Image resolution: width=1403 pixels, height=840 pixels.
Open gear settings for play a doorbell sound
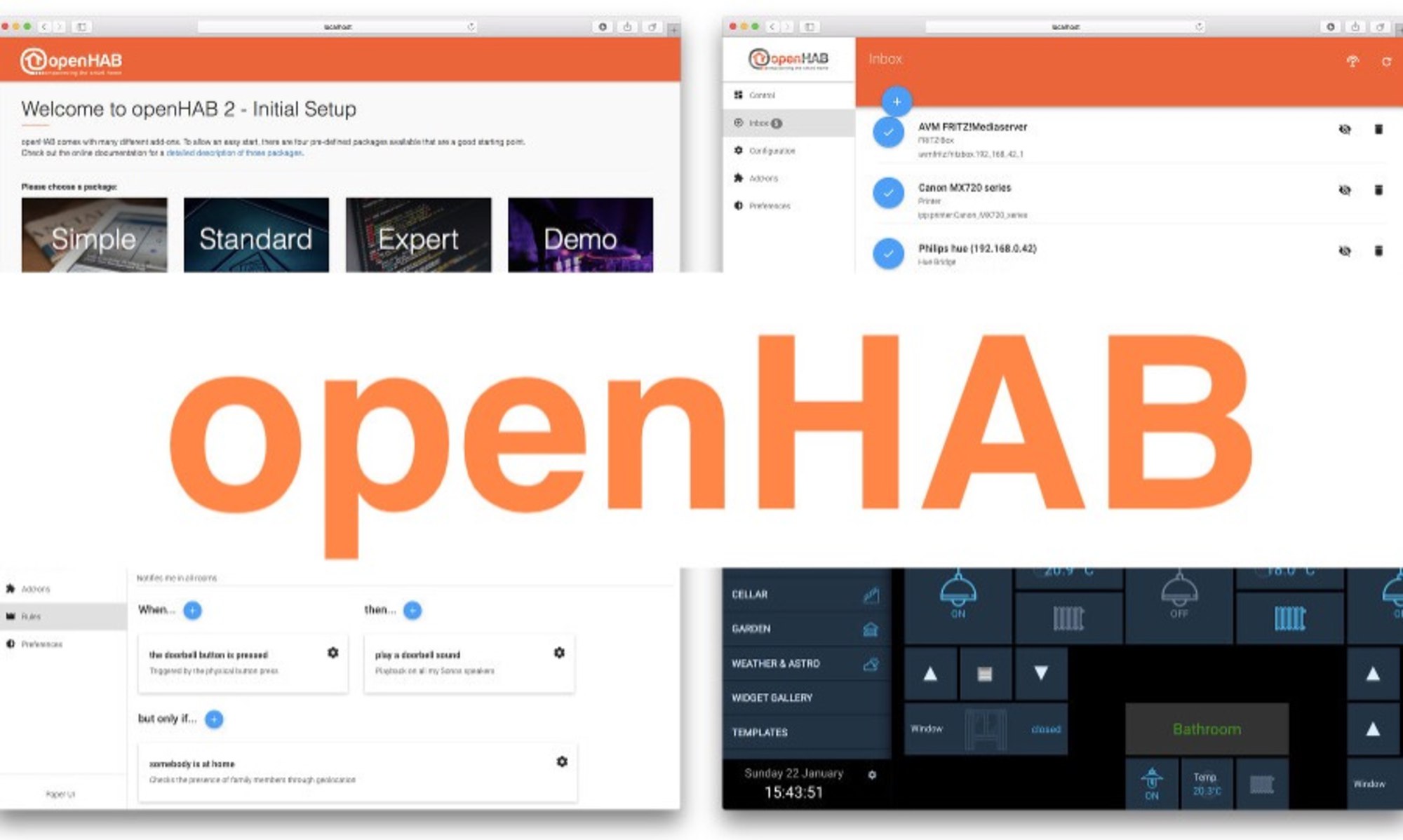point(559,653)
